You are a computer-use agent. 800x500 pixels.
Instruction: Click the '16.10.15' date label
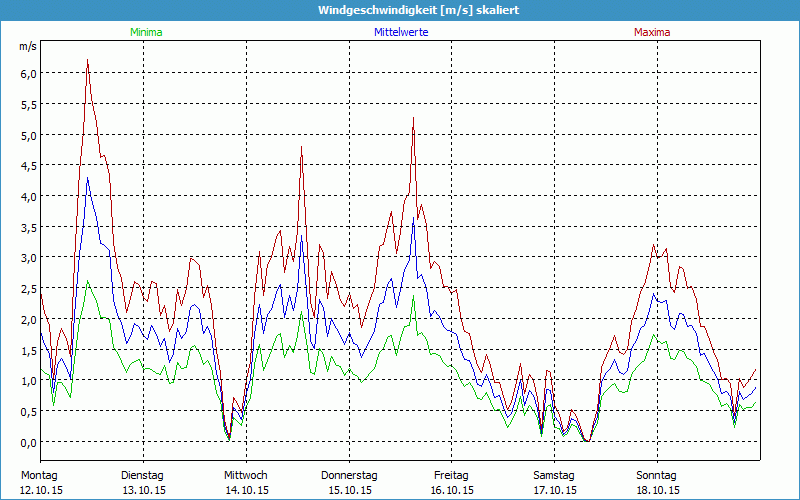coord(452,490)
